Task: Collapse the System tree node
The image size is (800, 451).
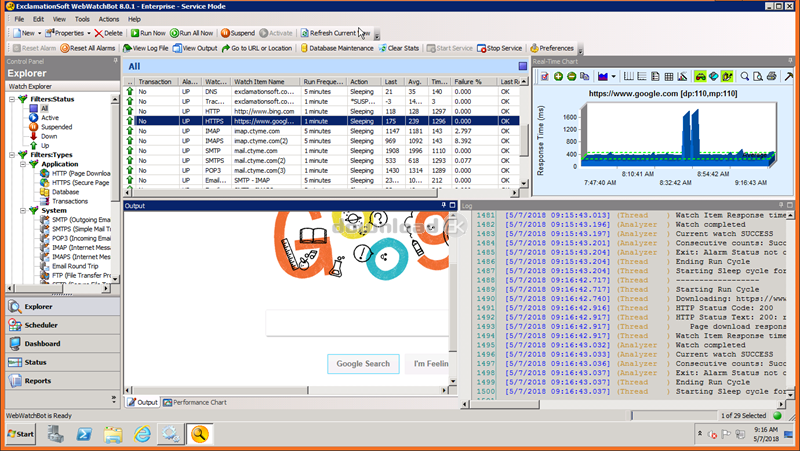Action: pyautogui.click(x=23, y=210)
